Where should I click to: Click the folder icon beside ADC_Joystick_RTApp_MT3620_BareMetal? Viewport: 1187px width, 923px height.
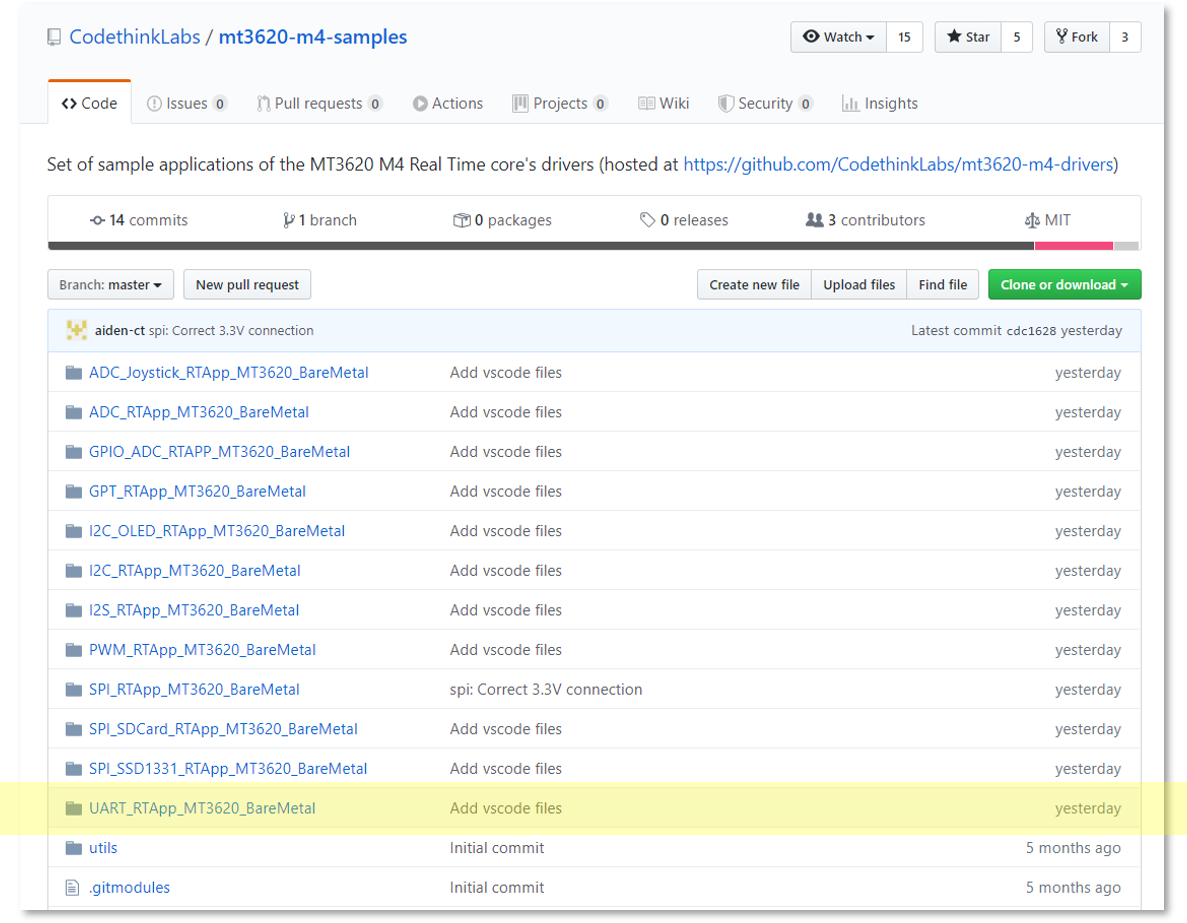[x=73, y=373]
